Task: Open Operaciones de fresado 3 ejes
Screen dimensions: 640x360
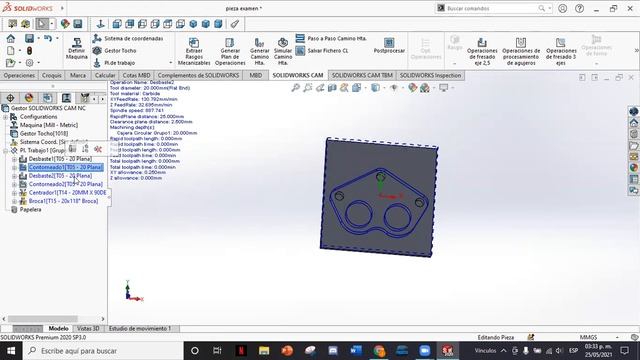Action: tap(561, 51)
